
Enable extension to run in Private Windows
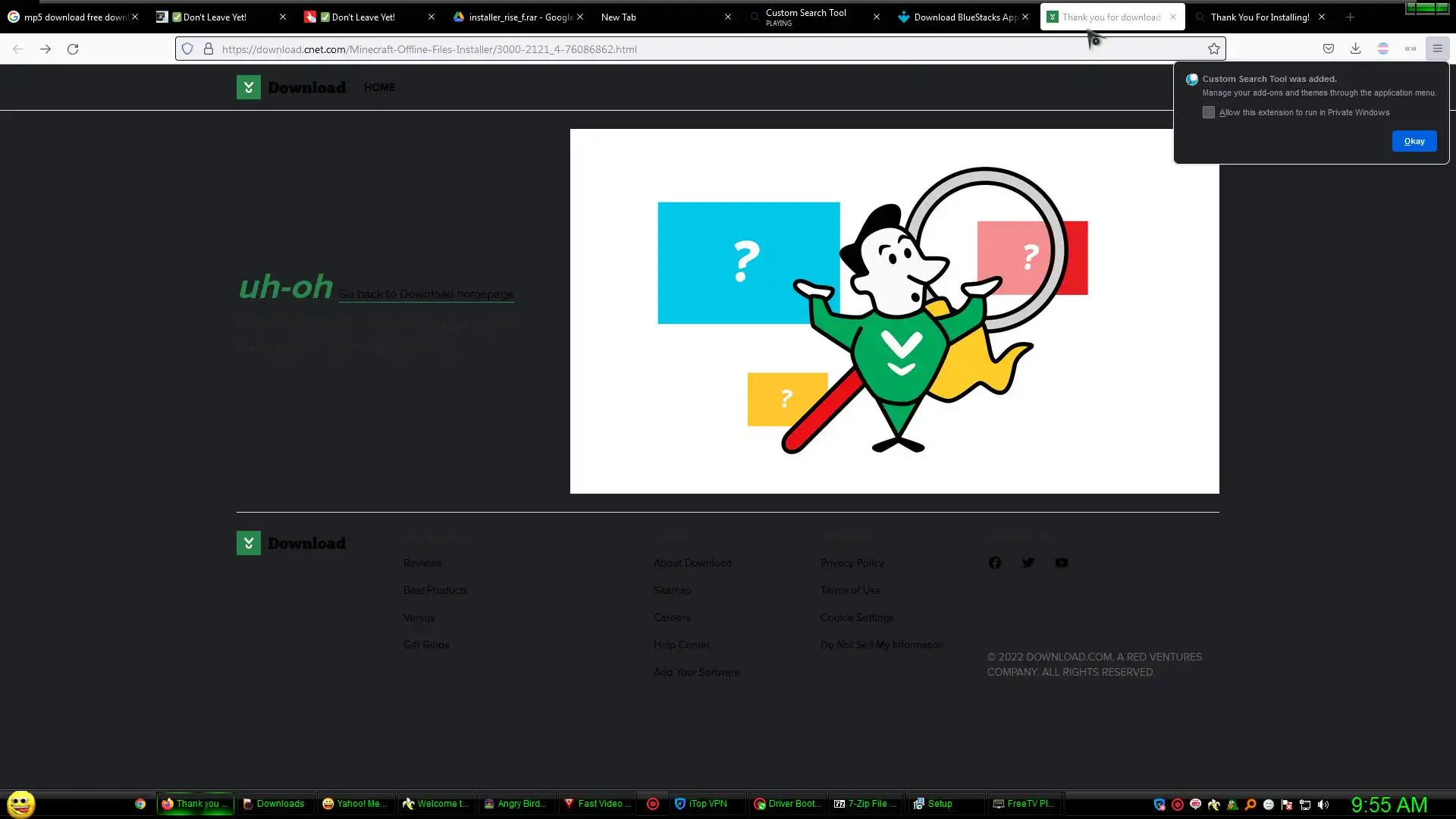[x=1208, y=112]
